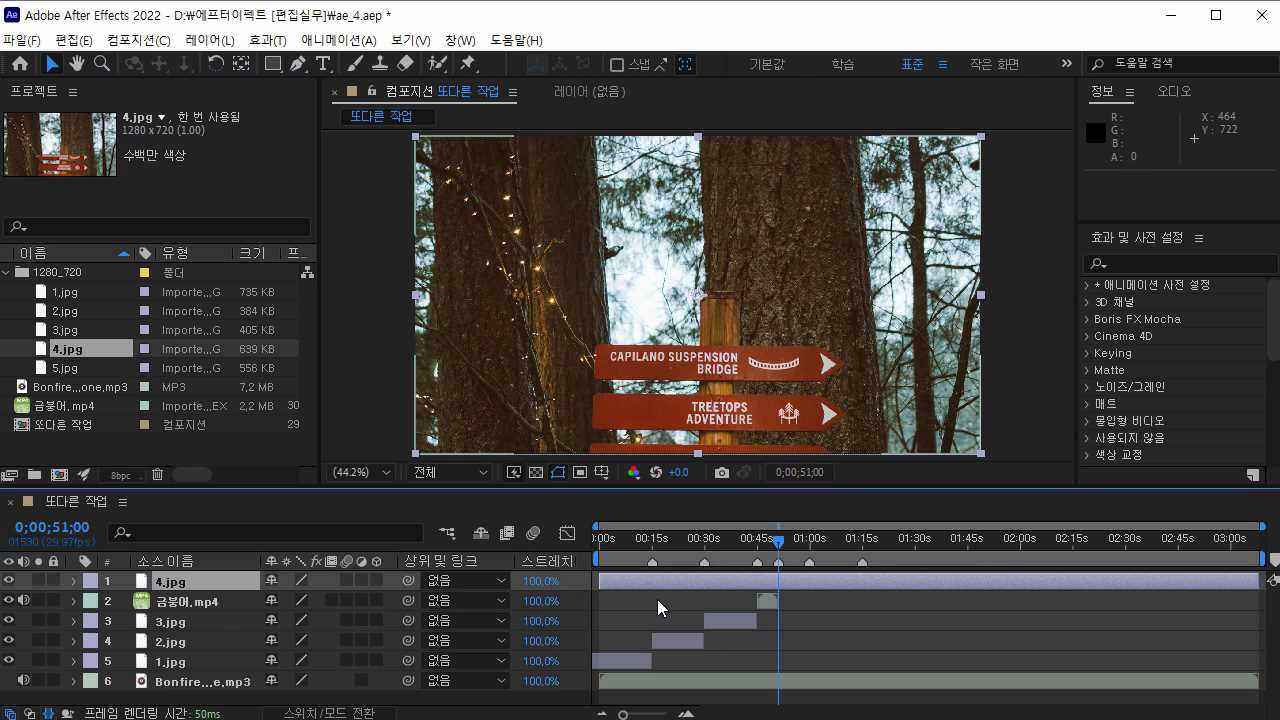This screenshot has height=720, width=1280.
Task: Select the Rotation tool
Action: [x=215, y=64]
